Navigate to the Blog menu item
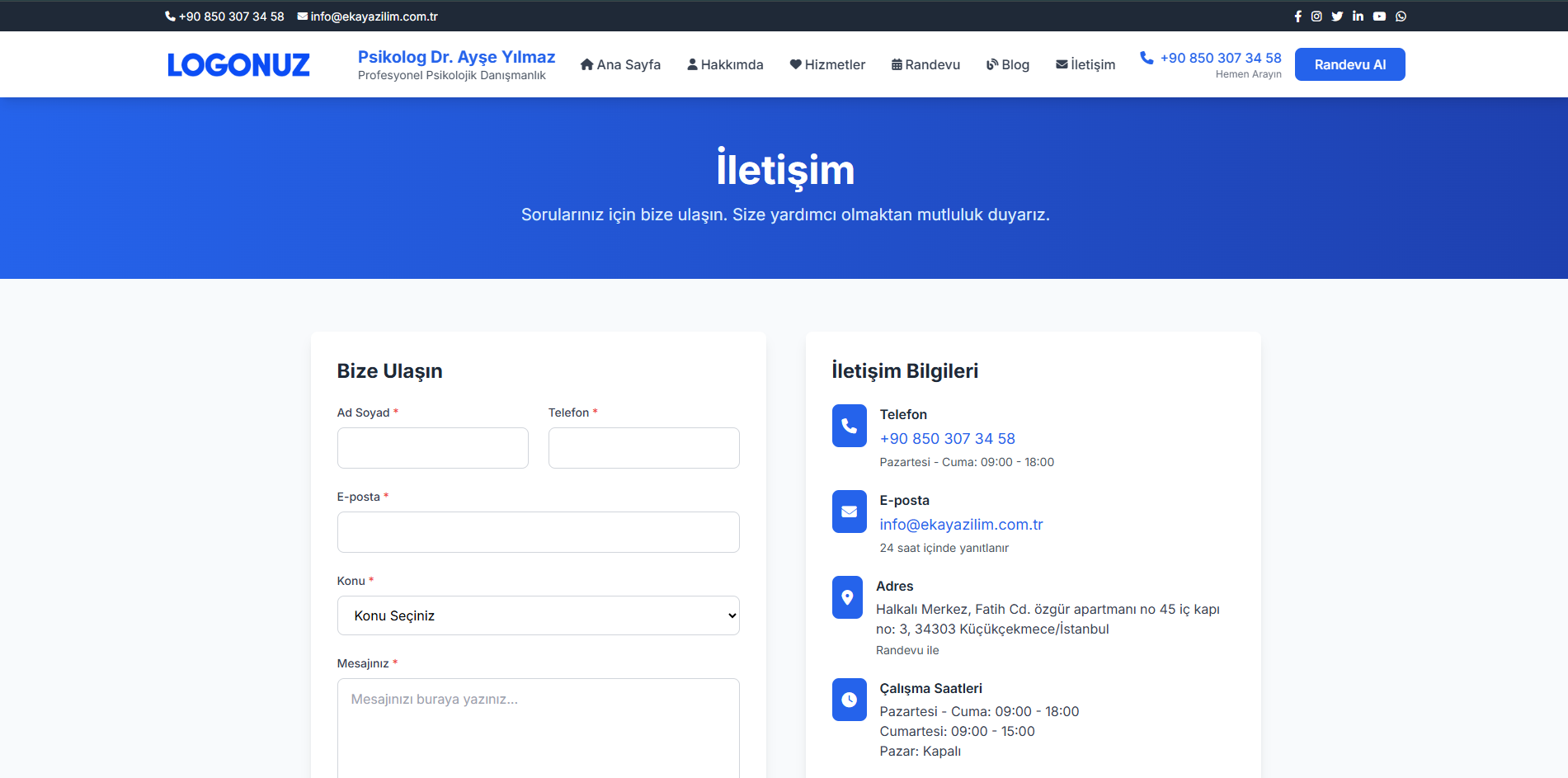The width and height of the screenshot is (1568, 778). coord(1008,64)
